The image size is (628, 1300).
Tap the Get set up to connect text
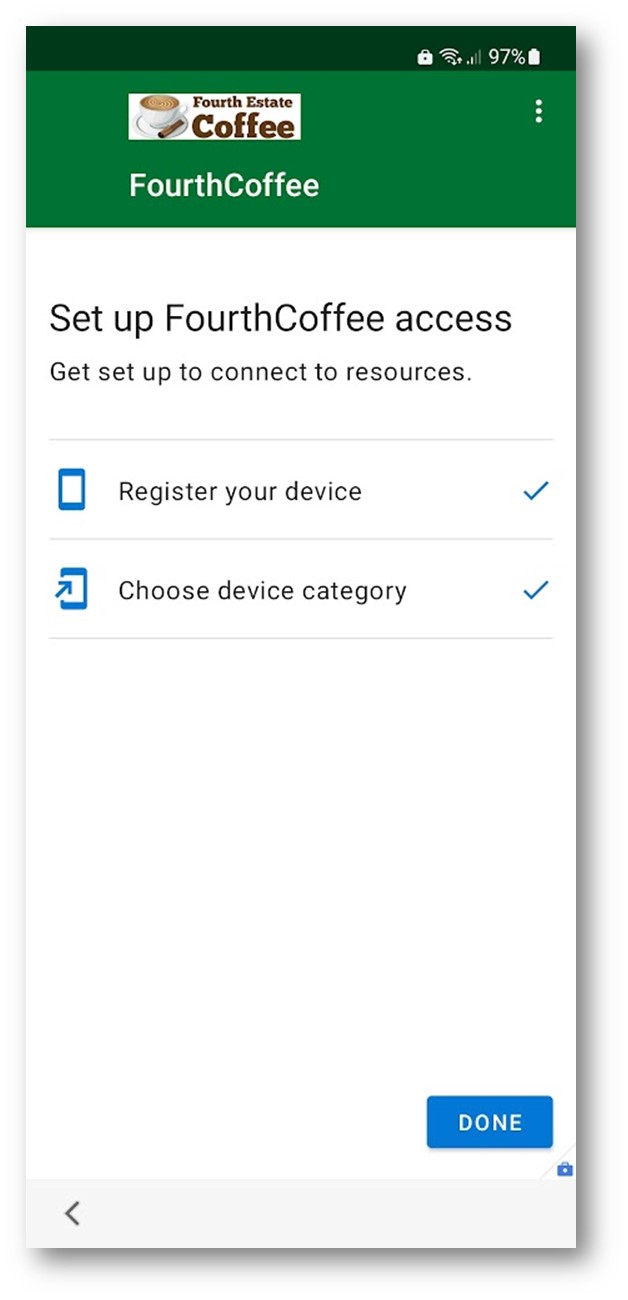pyautogui.click(x=260, y=372)
